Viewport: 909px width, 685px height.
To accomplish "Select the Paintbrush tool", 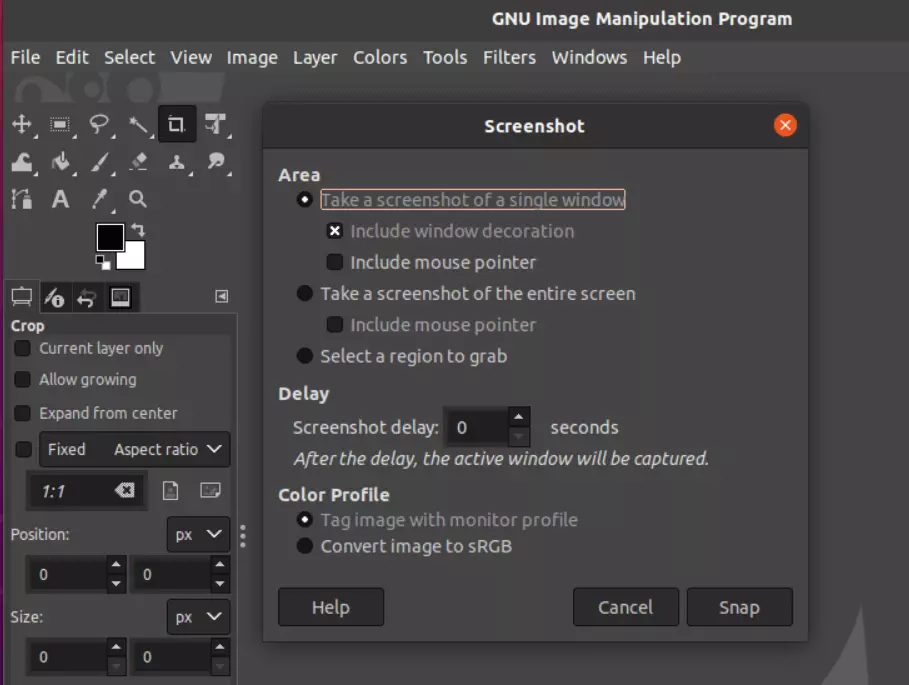I will [99, 162].
